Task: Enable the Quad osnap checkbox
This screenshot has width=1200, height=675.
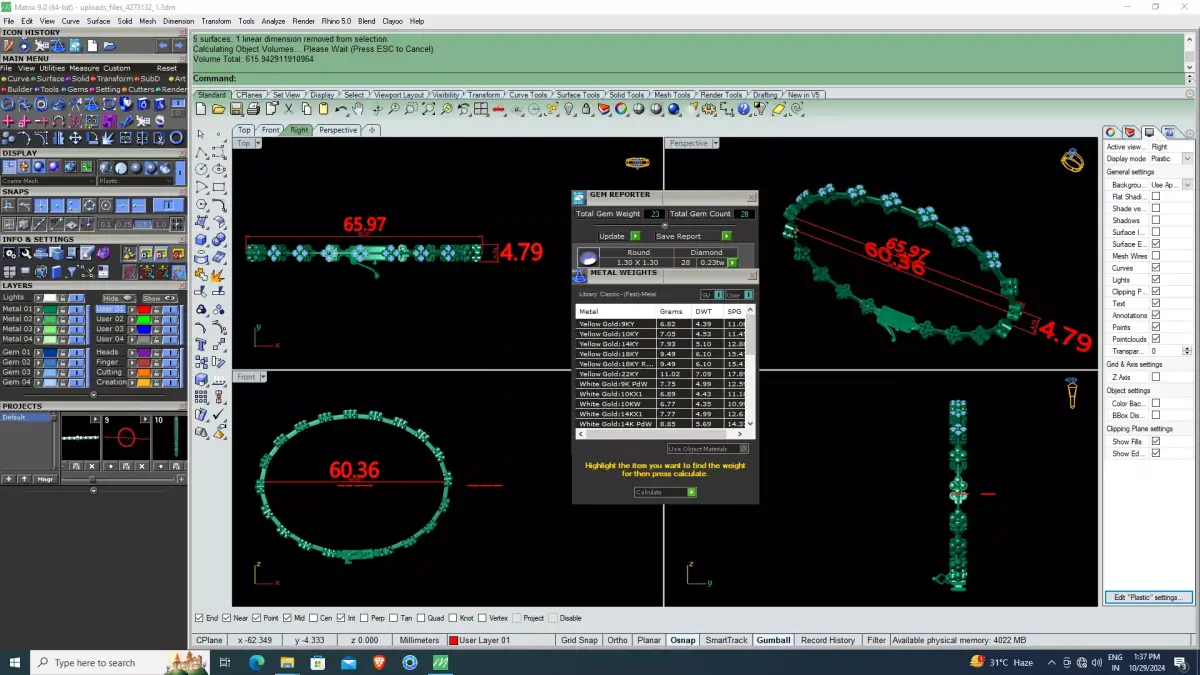Action: point(421,618)
